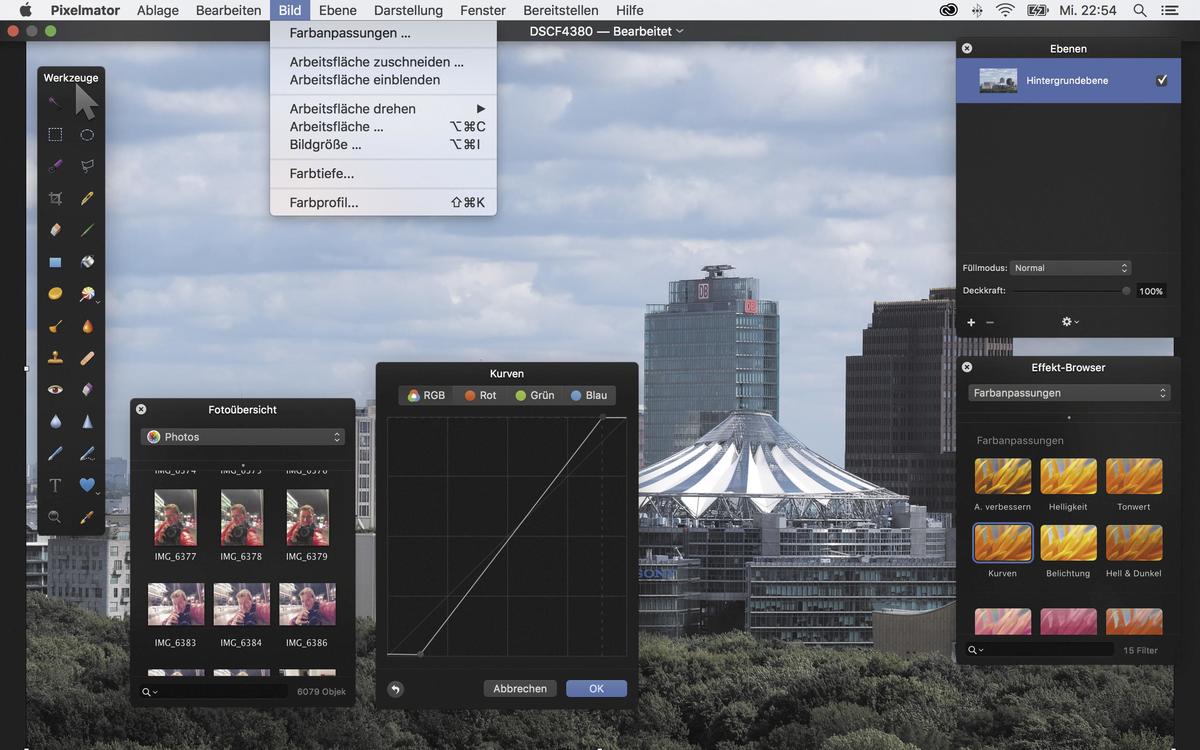Viewport: 1200px width, 750px height.
Task: Select the Move arrow tool
Action: (87, 103)
